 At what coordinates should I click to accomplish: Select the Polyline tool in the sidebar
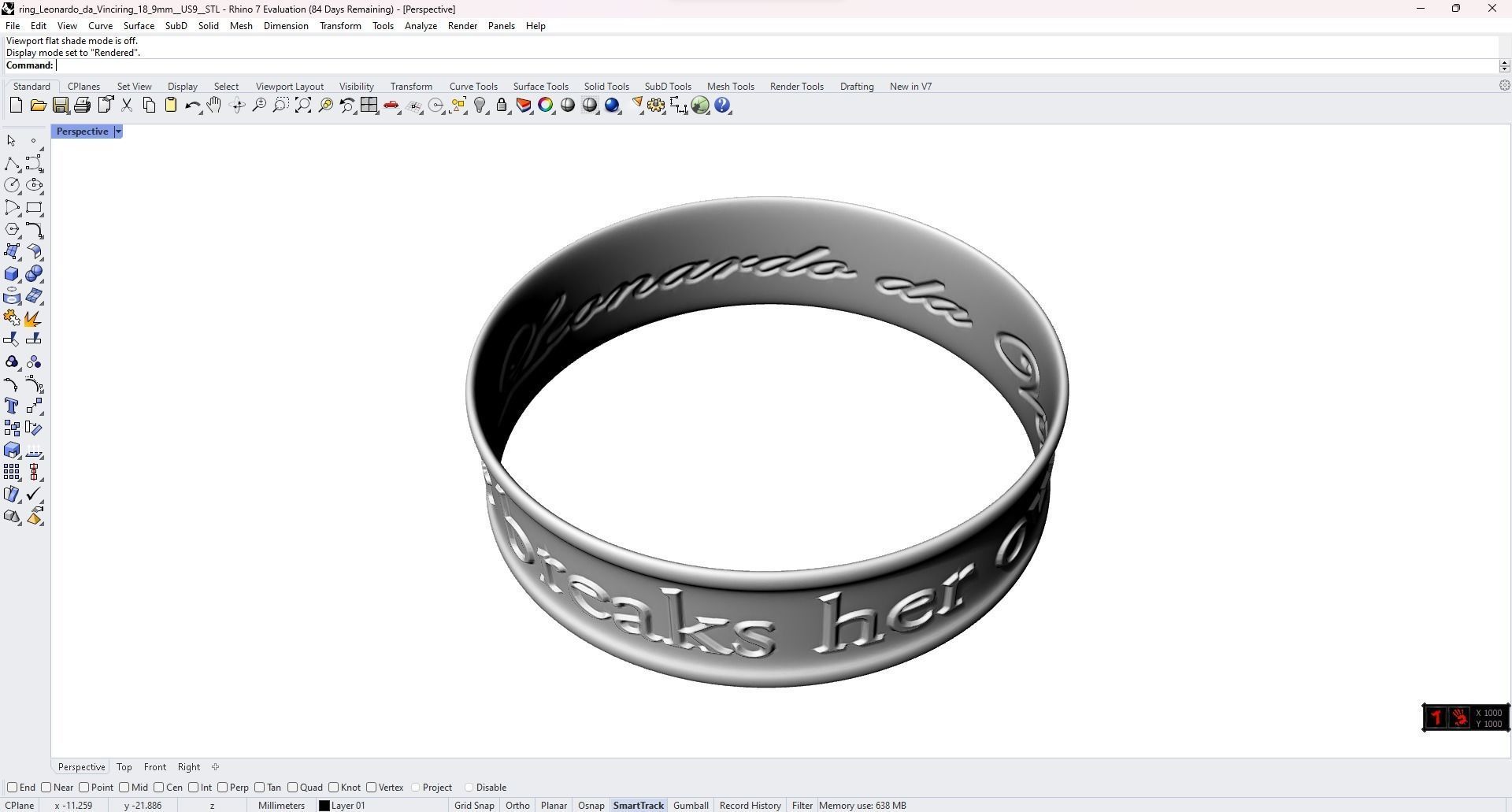click(x=12, y=163)
